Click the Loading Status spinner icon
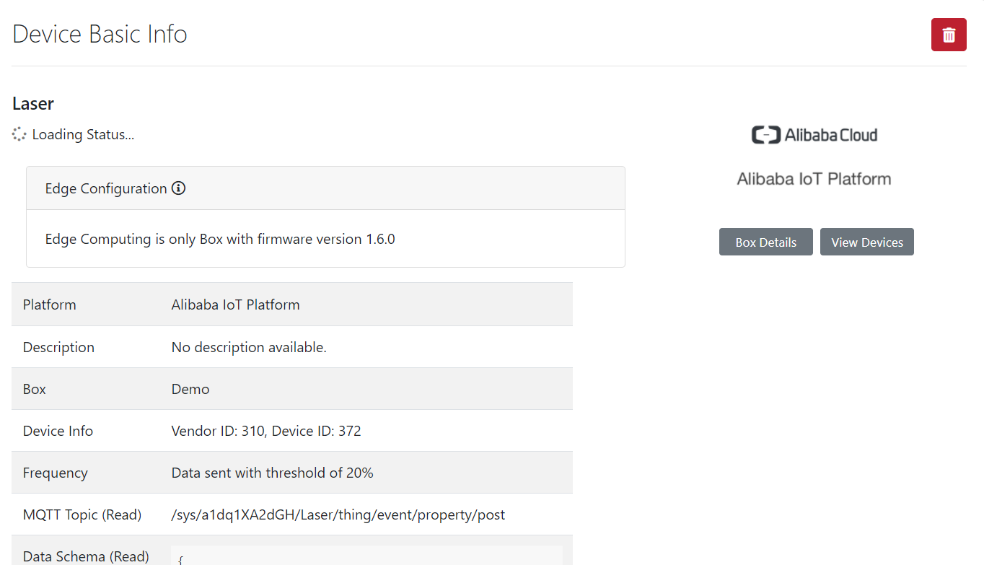 (19, 134)
